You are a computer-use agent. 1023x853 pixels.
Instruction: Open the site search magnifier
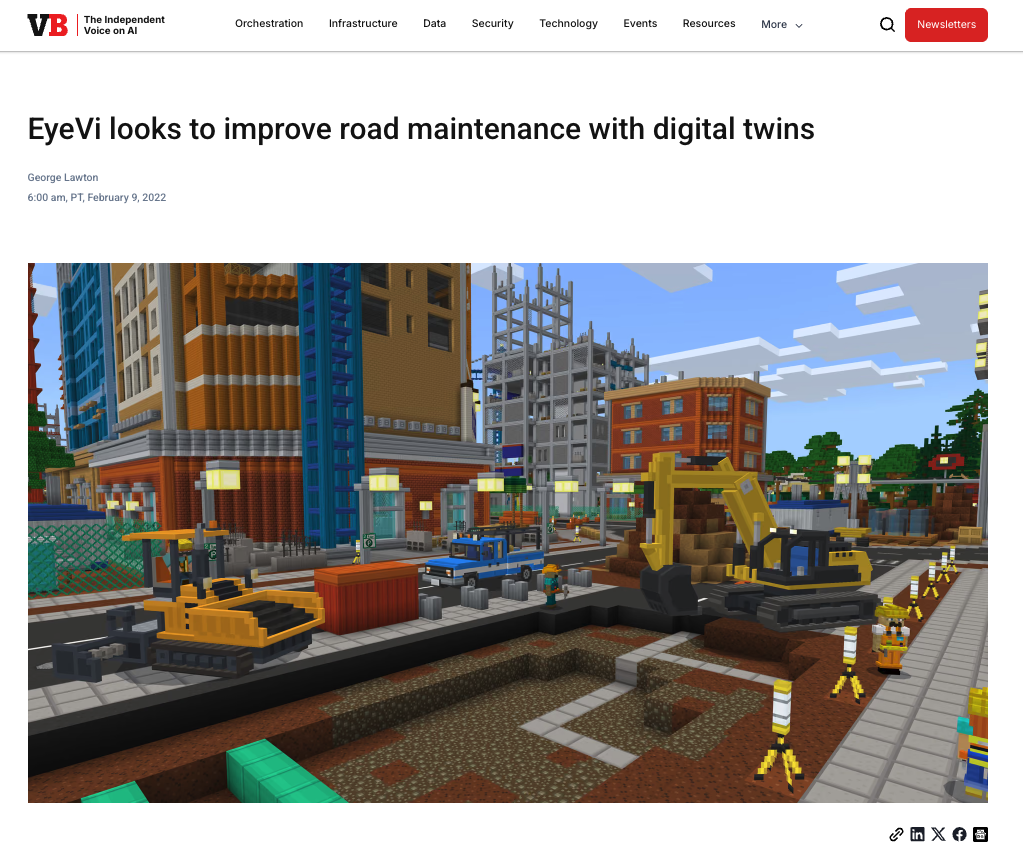click(887, 25)
